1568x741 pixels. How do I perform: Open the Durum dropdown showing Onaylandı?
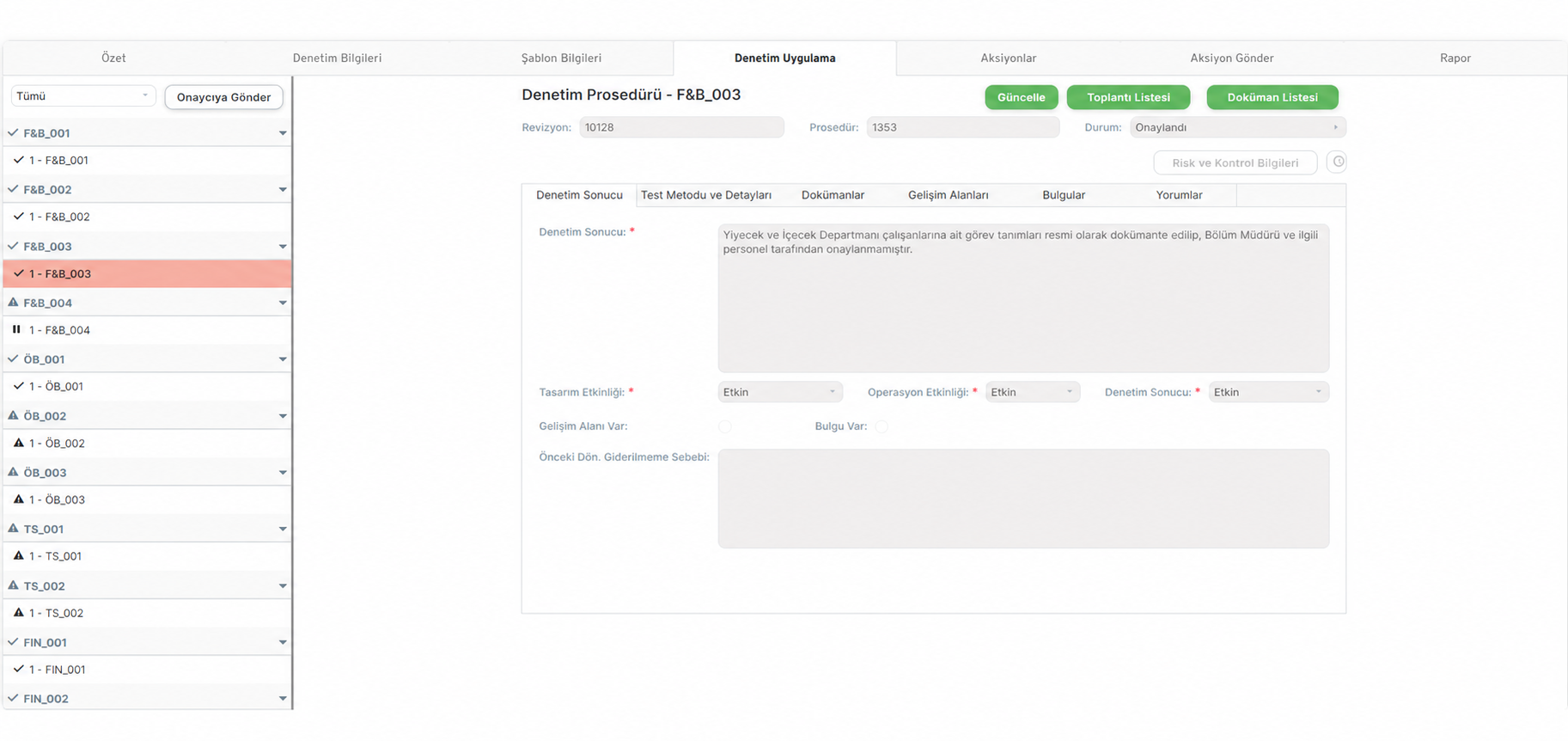click(x=1237, y=127)
